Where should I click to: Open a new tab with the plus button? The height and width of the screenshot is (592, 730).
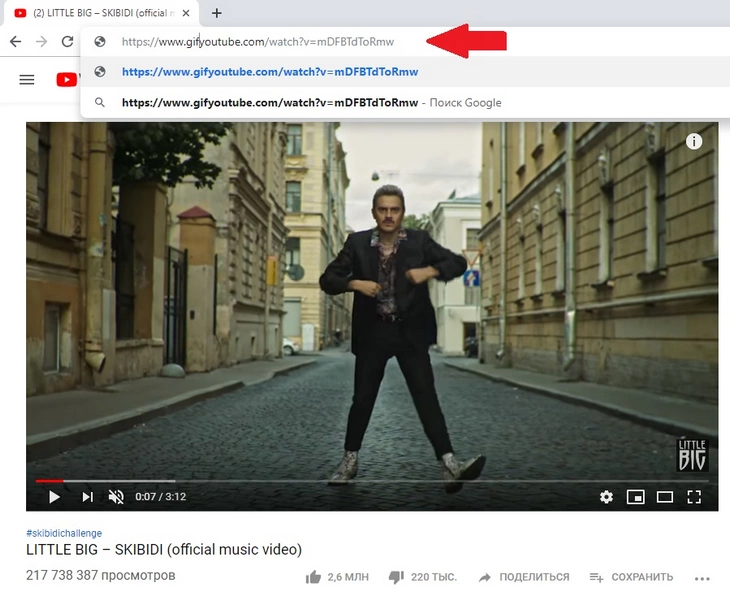tap(216, 13)
